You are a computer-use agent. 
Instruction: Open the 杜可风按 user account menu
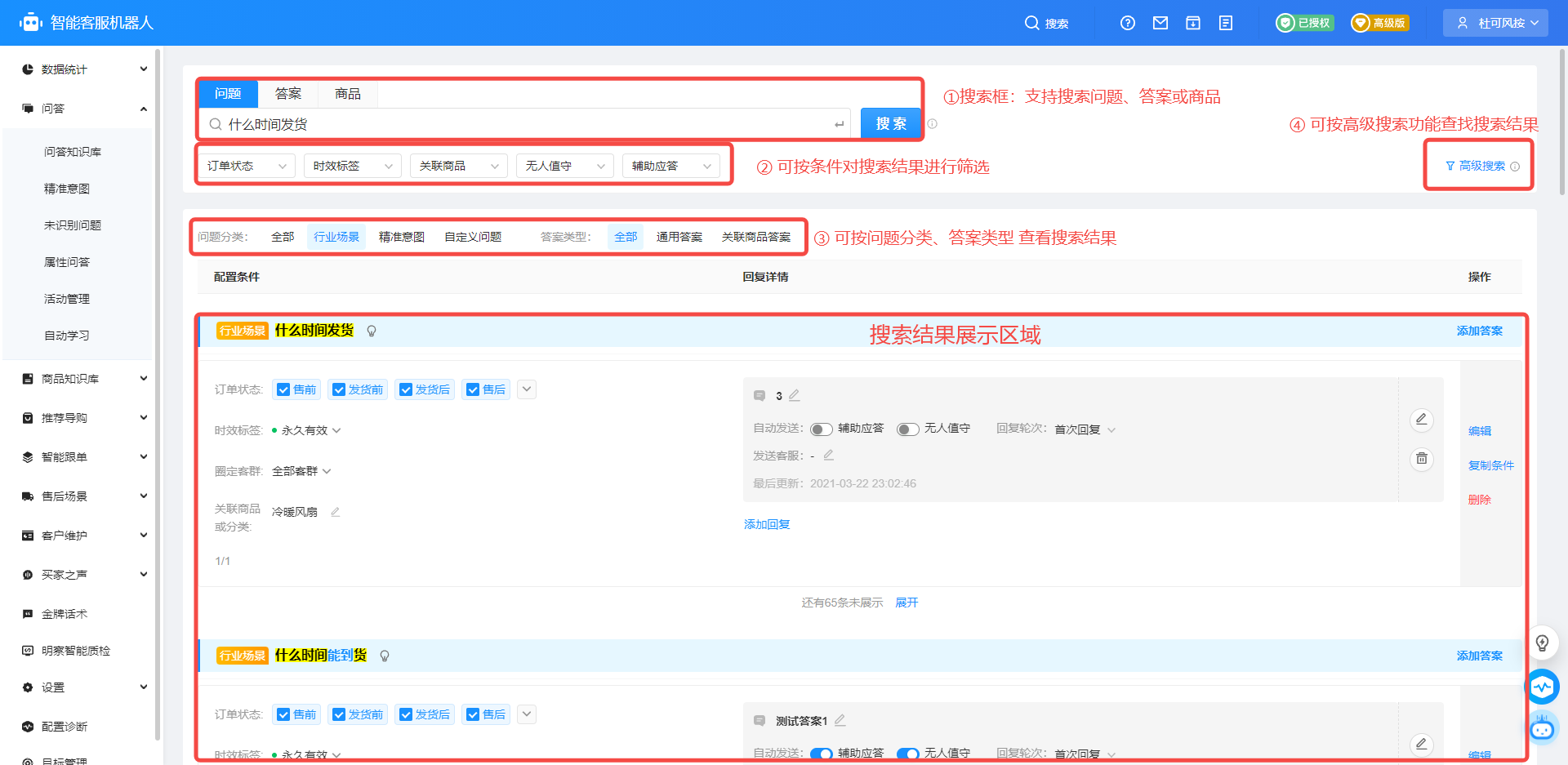[x=1495, y=23]
